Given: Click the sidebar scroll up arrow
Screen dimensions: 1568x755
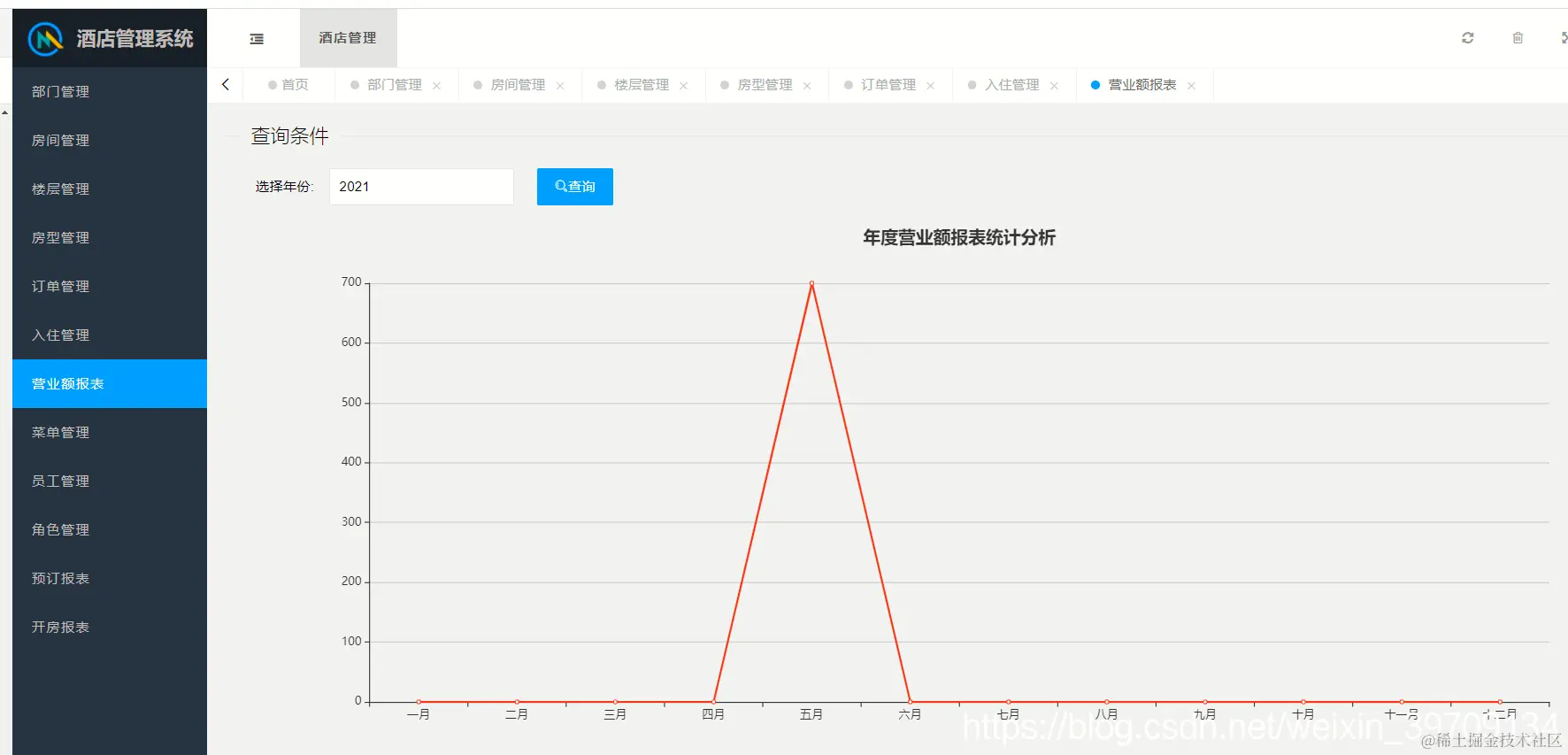Looking at the screenshot, I should [5, 113].
